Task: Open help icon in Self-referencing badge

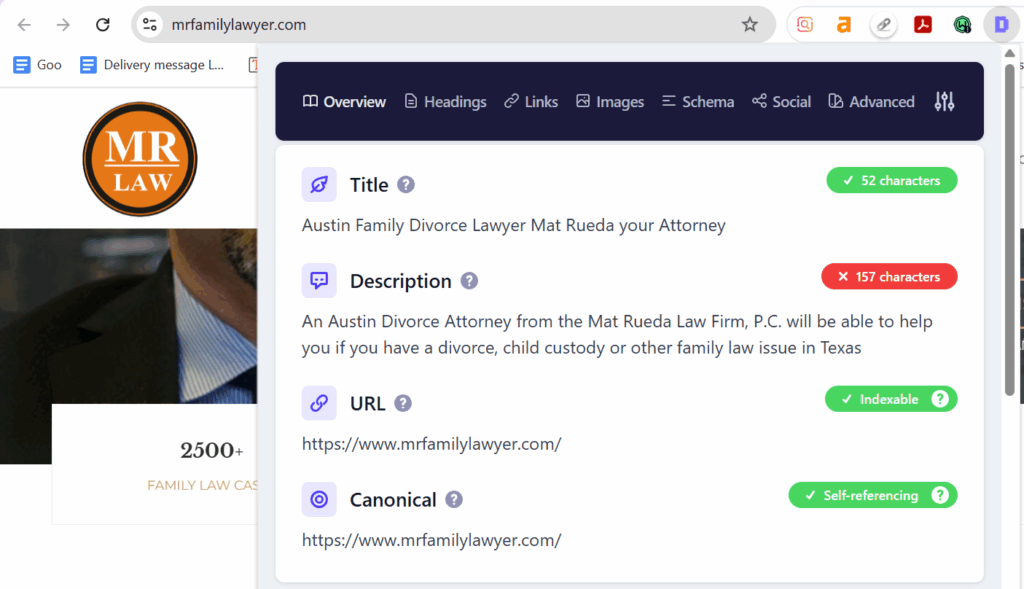Action: tap(940, 495)
